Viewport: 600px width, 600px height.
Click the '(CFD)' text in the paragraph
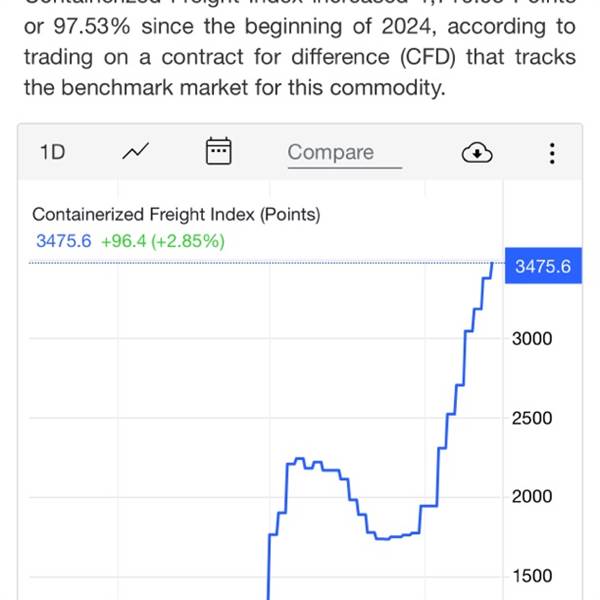(428, 57)
